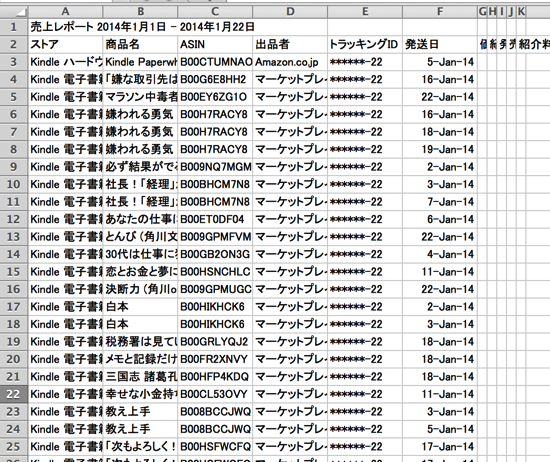The width and height of the screenshot is (550, 462).
Task: Select ASIN cell B00GRLYQJ2
Action: [215, 342]
